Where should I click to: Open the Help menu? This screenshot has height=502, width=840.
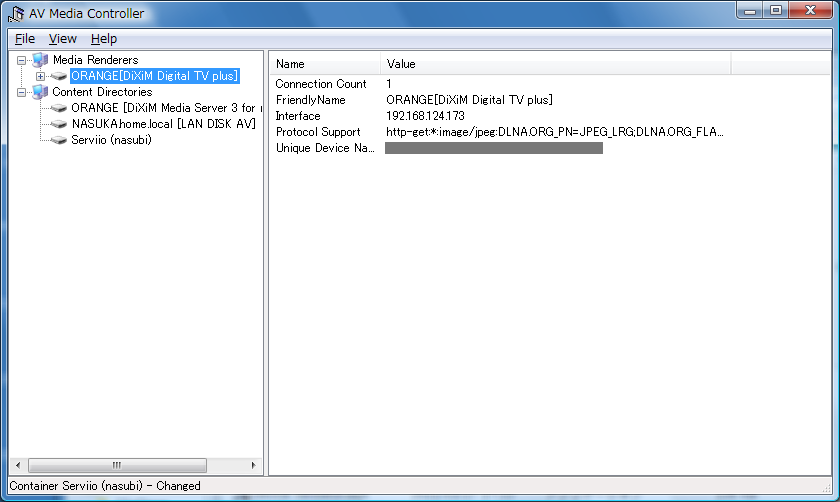coord(103,38)
